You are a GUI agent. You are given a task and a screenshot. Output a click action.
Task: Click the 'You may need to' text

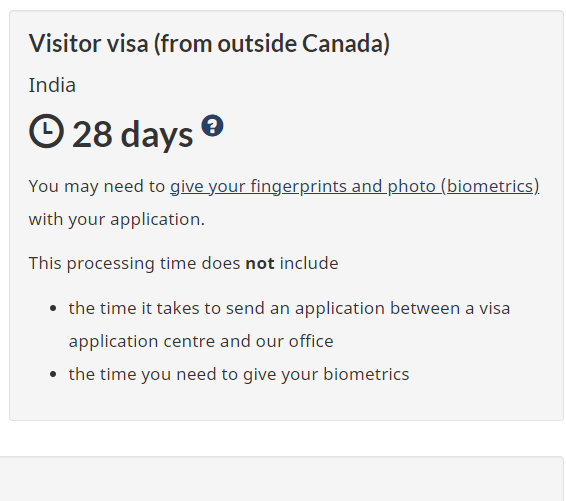97,187
